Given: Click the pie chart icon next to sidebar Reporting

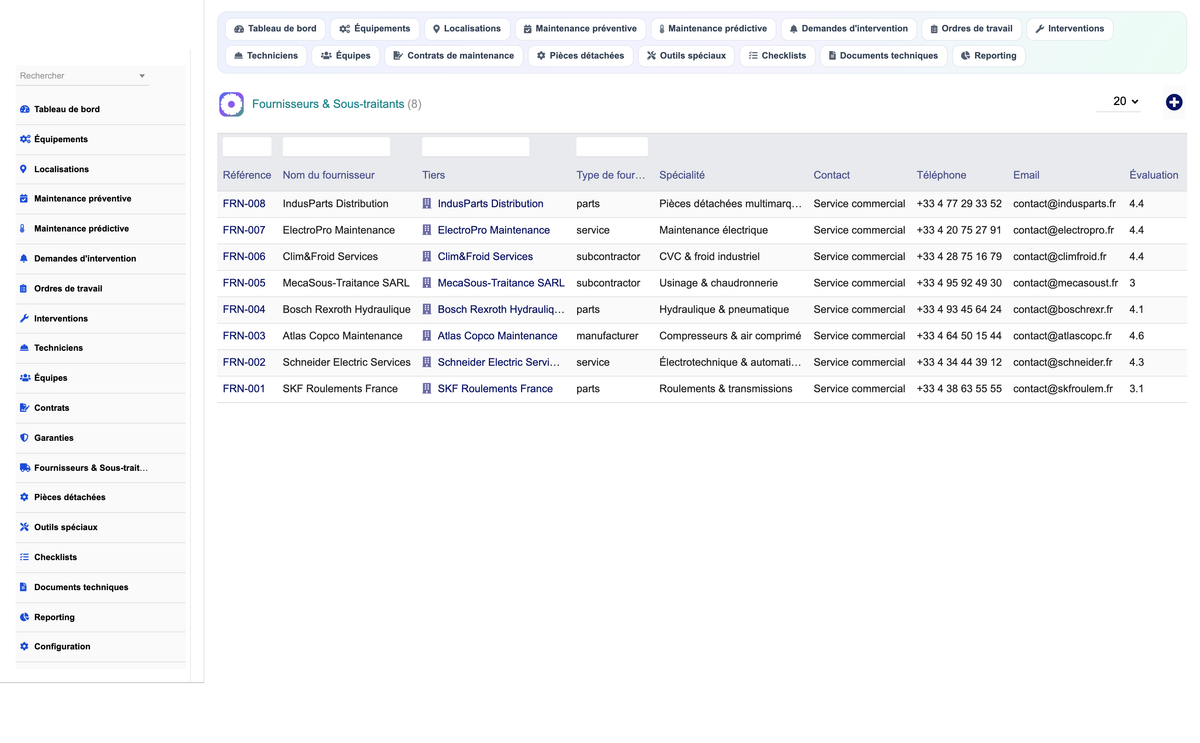Looking at the screenshot, I should [x=24, y=617].
